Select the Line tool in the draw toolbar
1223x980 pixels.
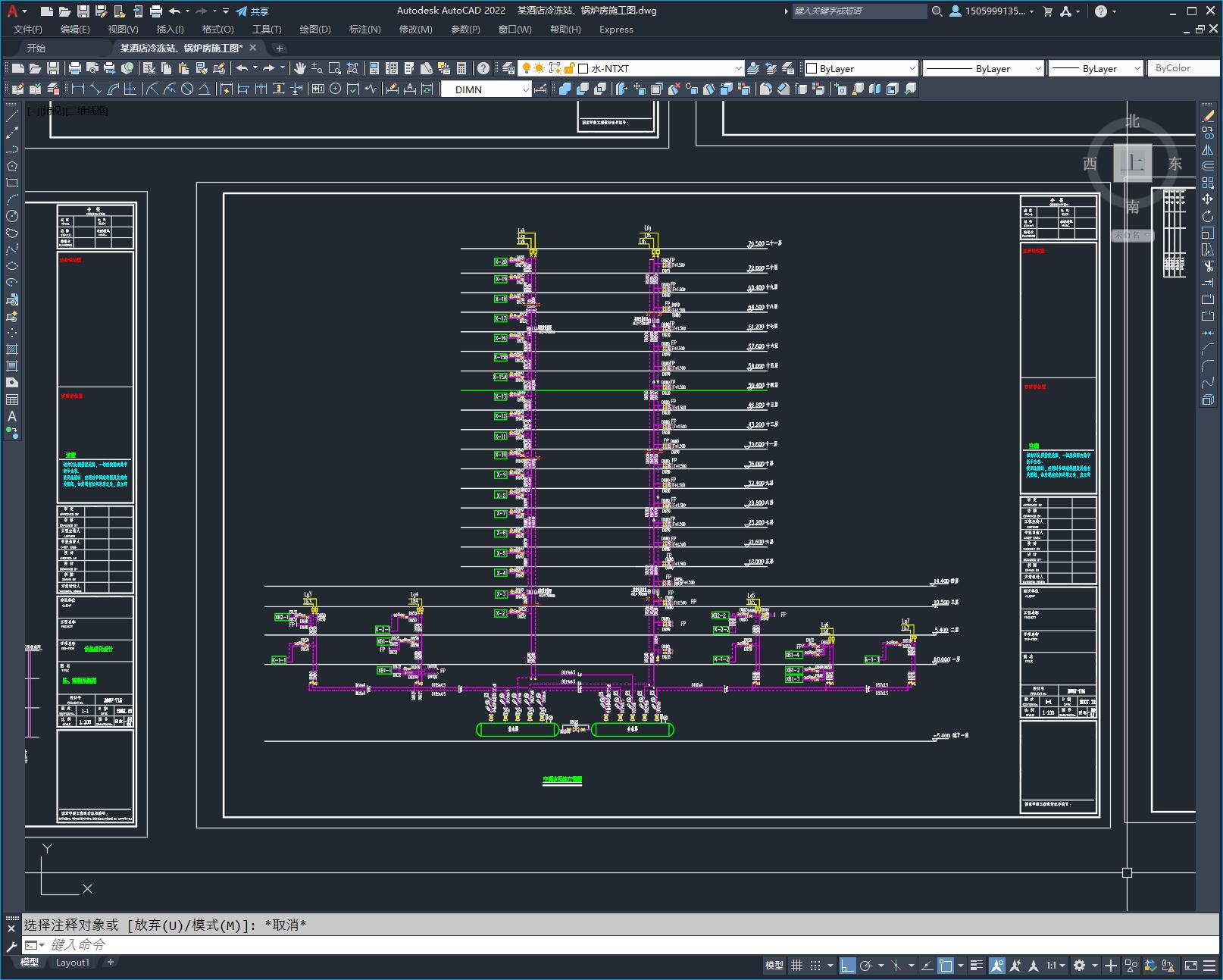tap(12, 117)
